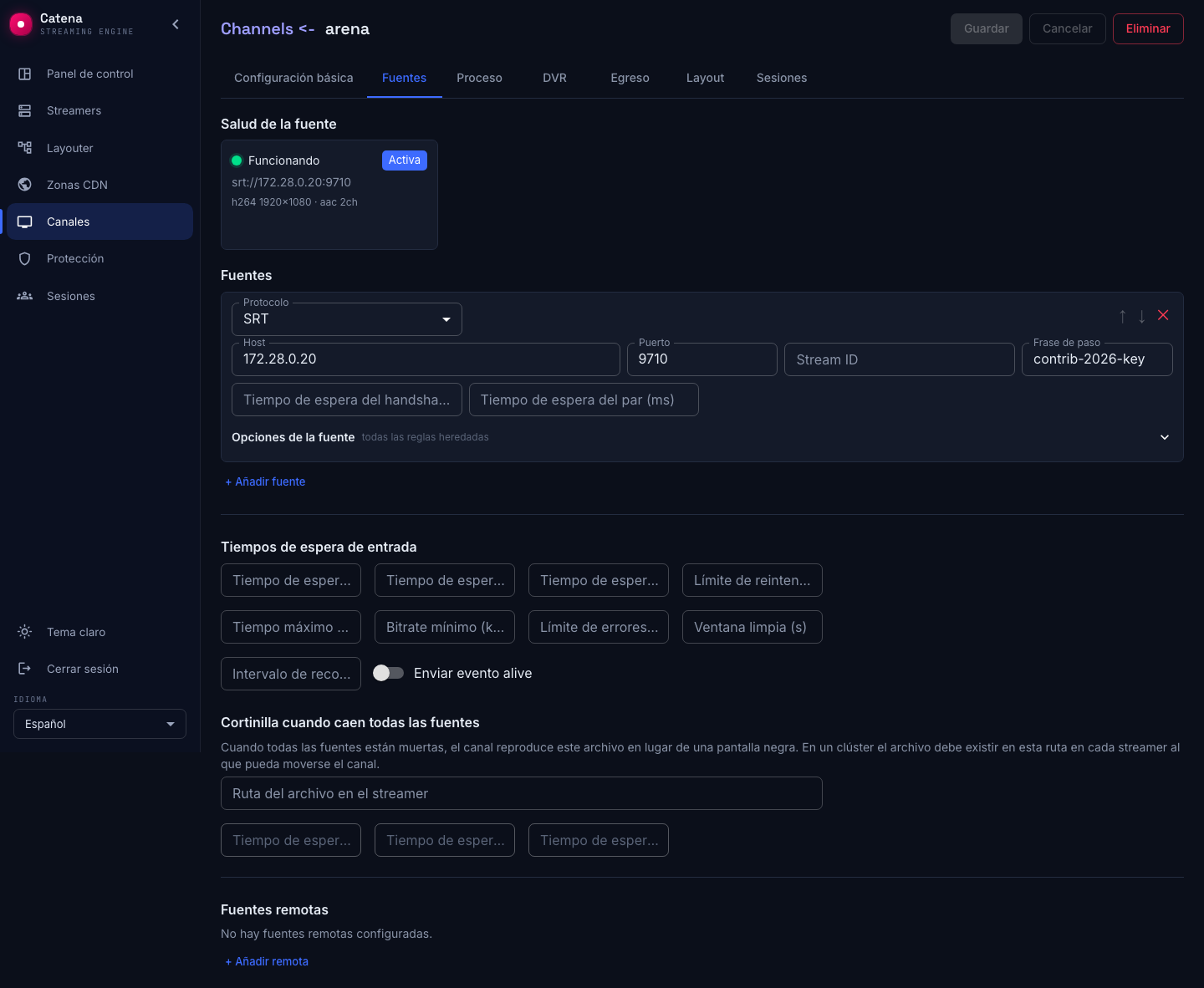Select the Zonas CDN globe icon

point(25,185)
